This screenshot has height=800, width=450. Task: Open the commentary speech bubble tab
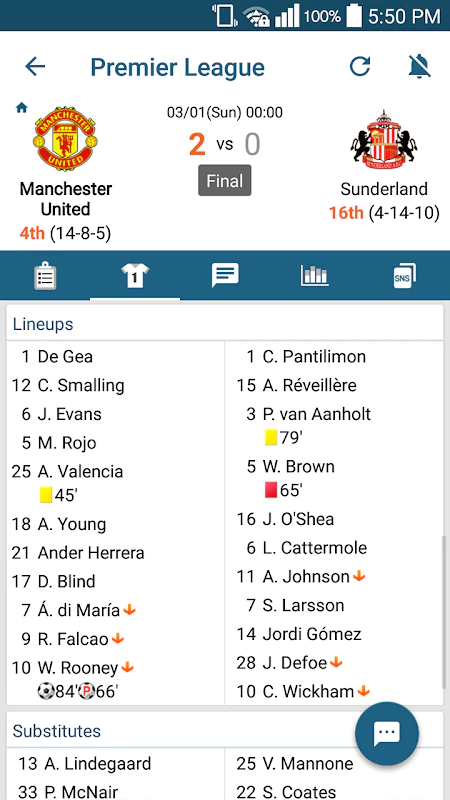pos(225,276)
